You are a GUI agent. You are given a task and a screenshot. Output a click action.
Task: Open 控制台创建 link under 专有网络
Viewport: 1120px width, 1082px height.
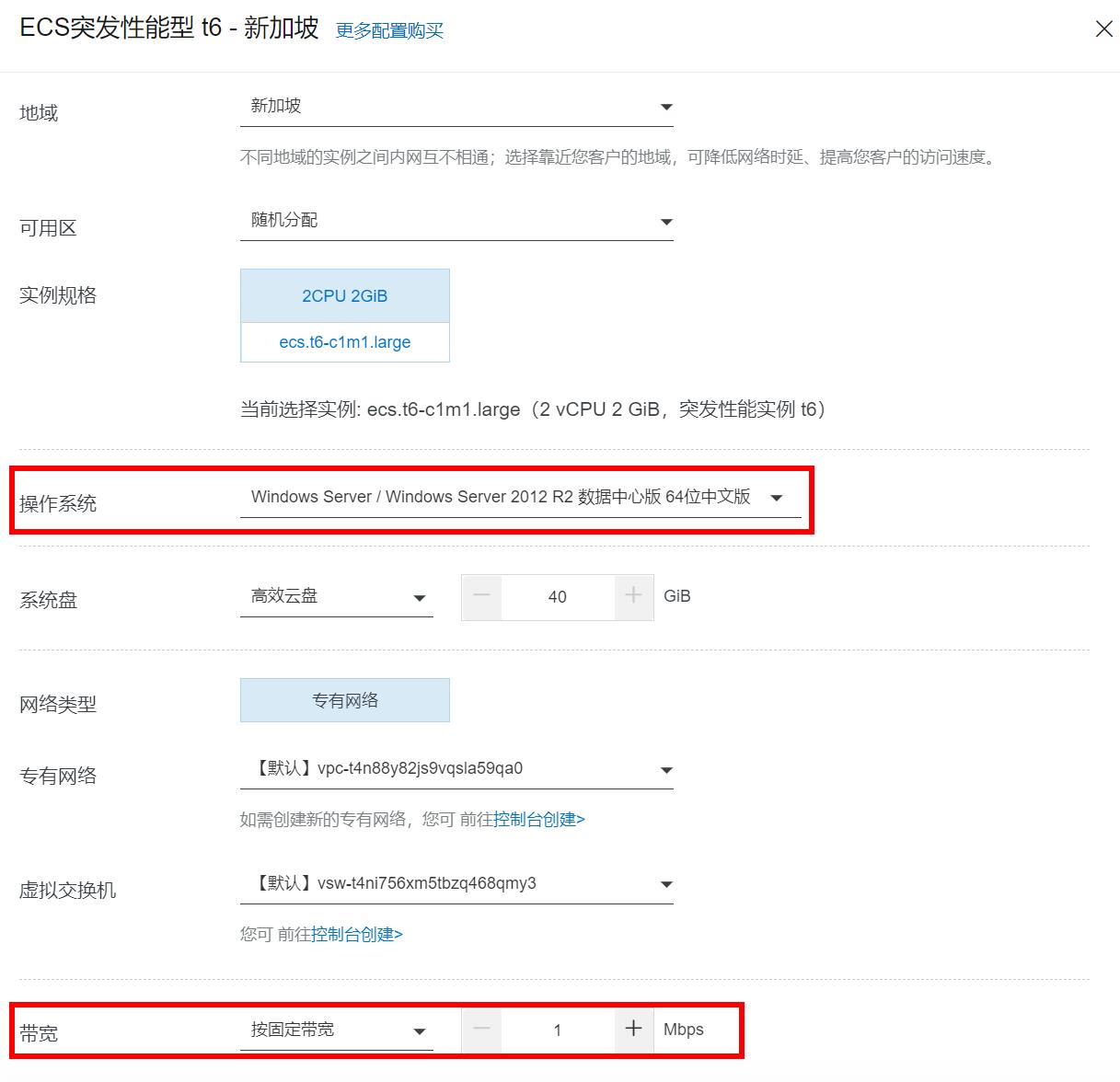click(x=538, y=820)
